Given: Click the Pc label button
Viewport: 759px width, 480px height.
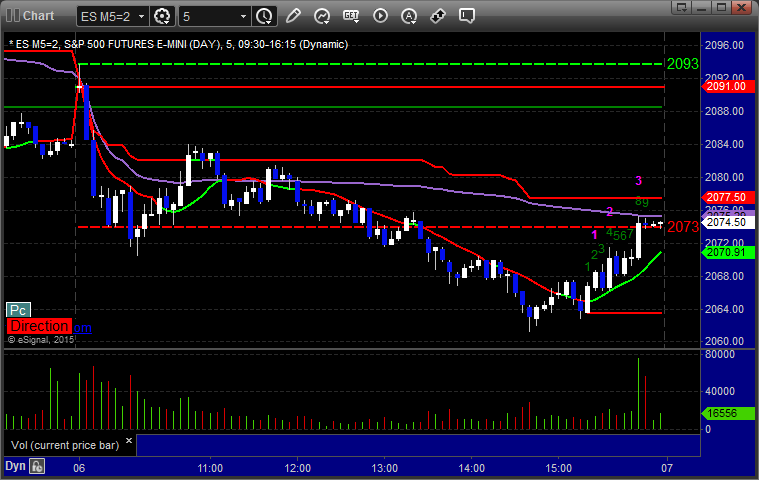Looking at the screenshot, I should tap(18, 310).
